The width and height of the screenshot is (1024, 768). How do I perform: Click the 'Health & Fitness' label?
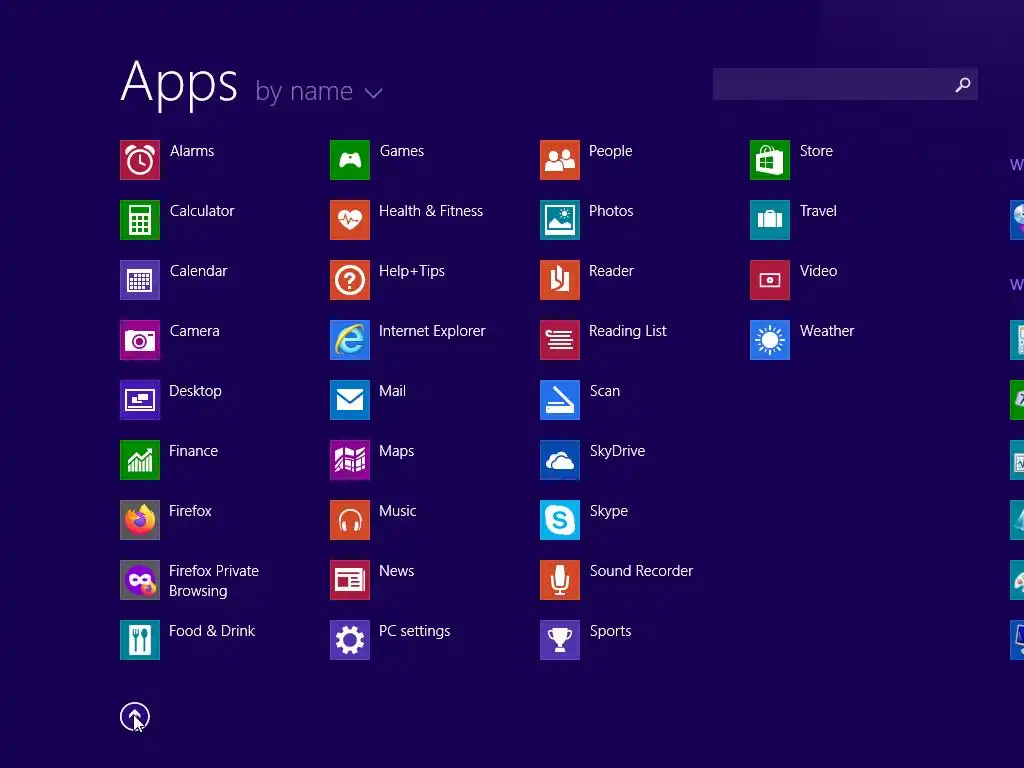point(431,211)
